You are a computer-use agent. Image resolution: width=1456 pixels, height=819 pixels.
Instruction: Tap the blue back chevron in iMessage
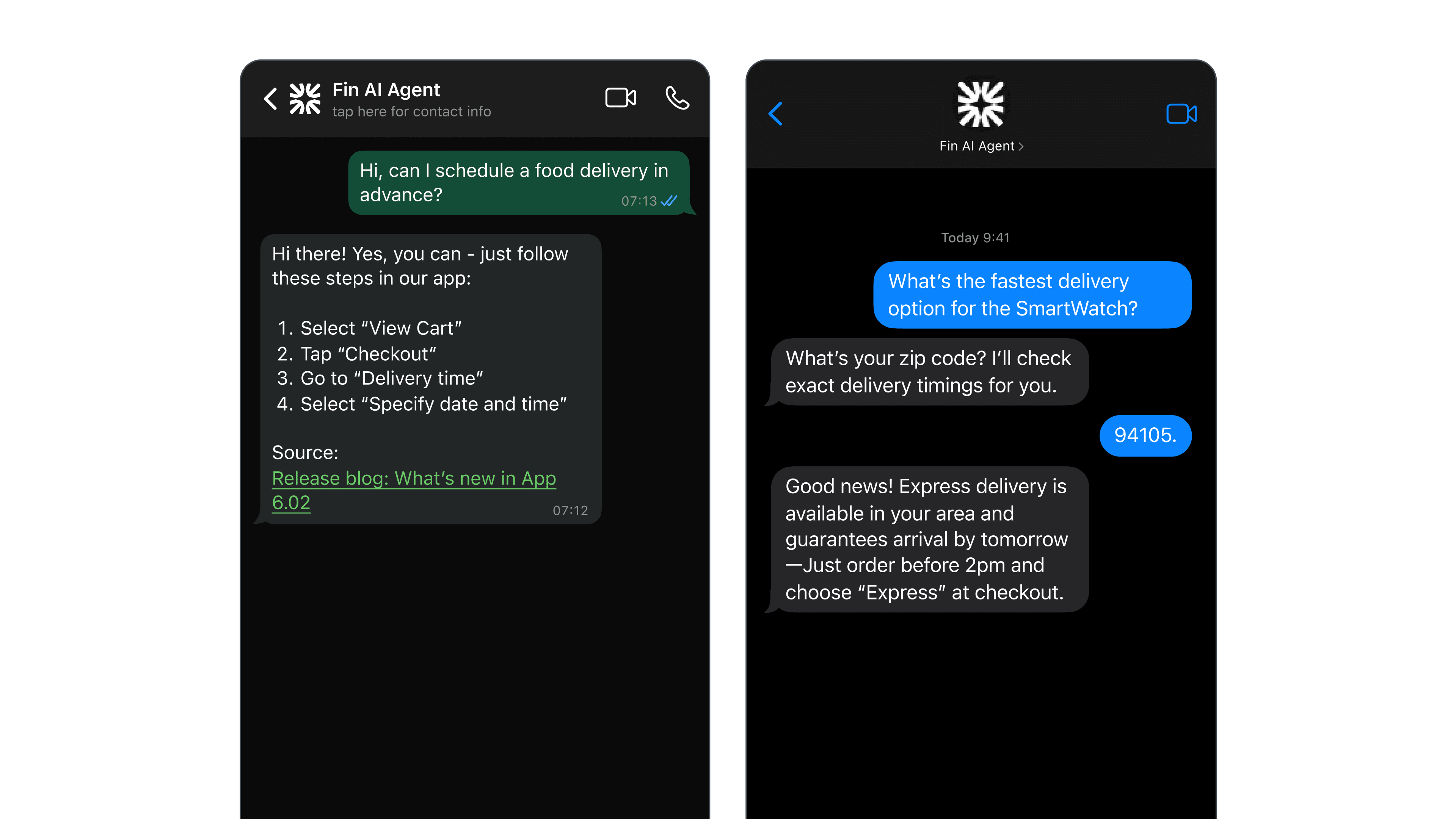(775, 114)
